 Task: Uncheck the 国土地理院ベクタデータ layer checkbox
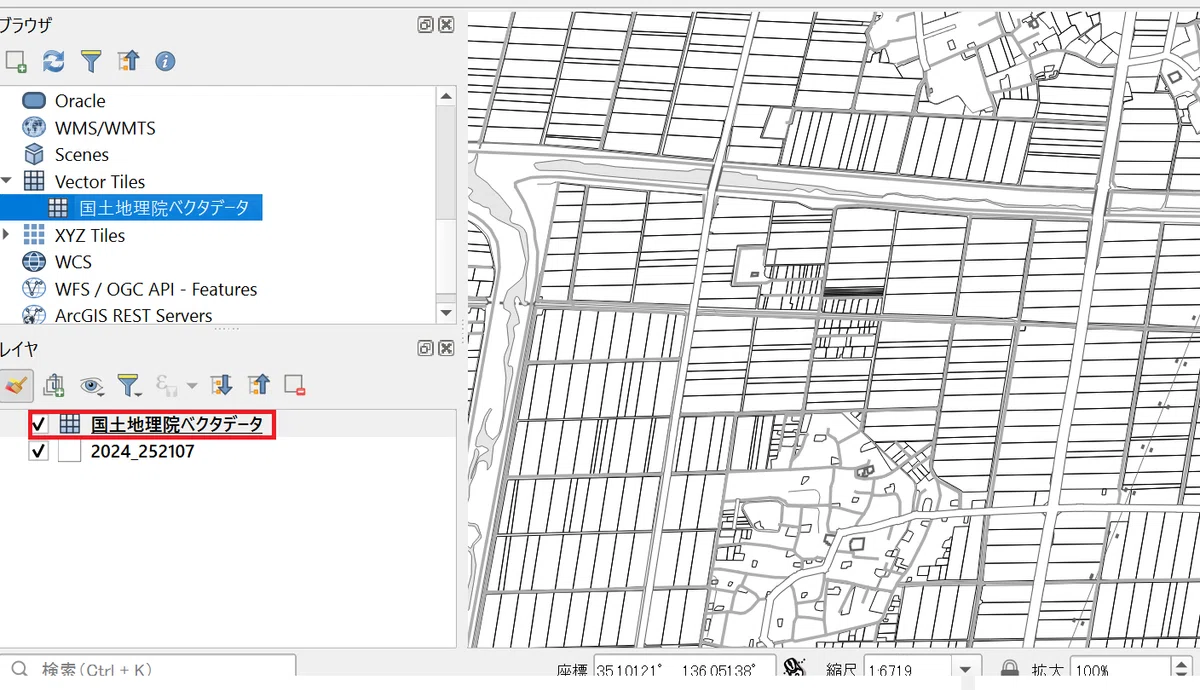point(39,424)
